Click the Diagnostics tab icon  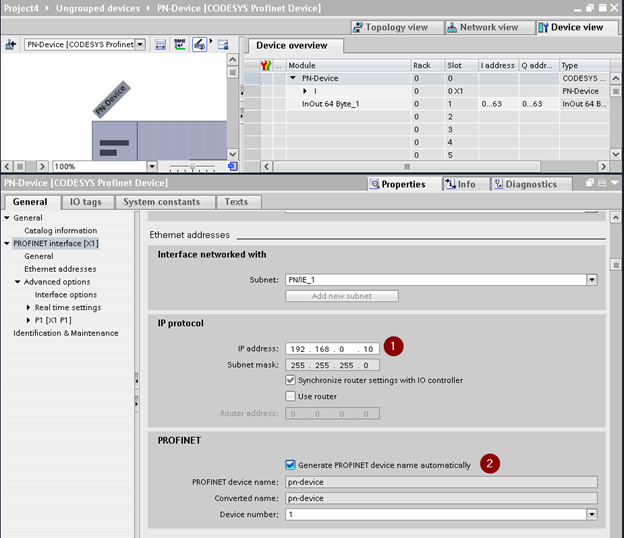[498, 184]
